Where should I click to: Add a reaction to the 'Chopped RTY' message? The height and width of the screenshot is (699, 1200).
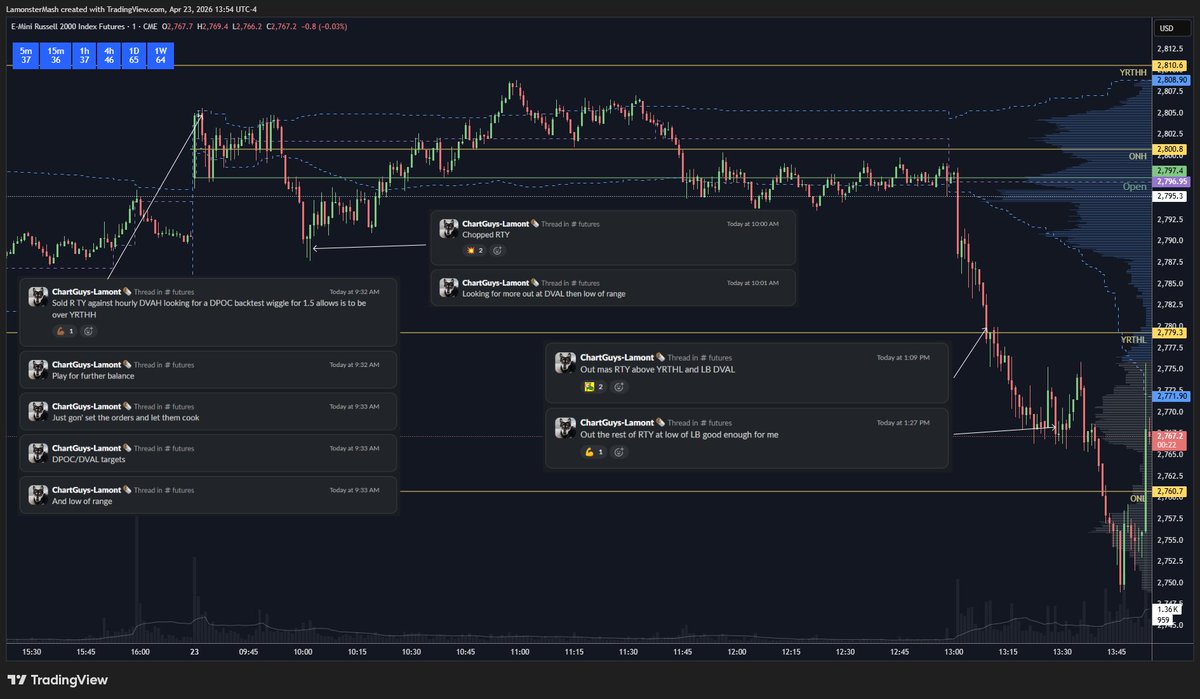pyautogui.click(x=498, y=250)
